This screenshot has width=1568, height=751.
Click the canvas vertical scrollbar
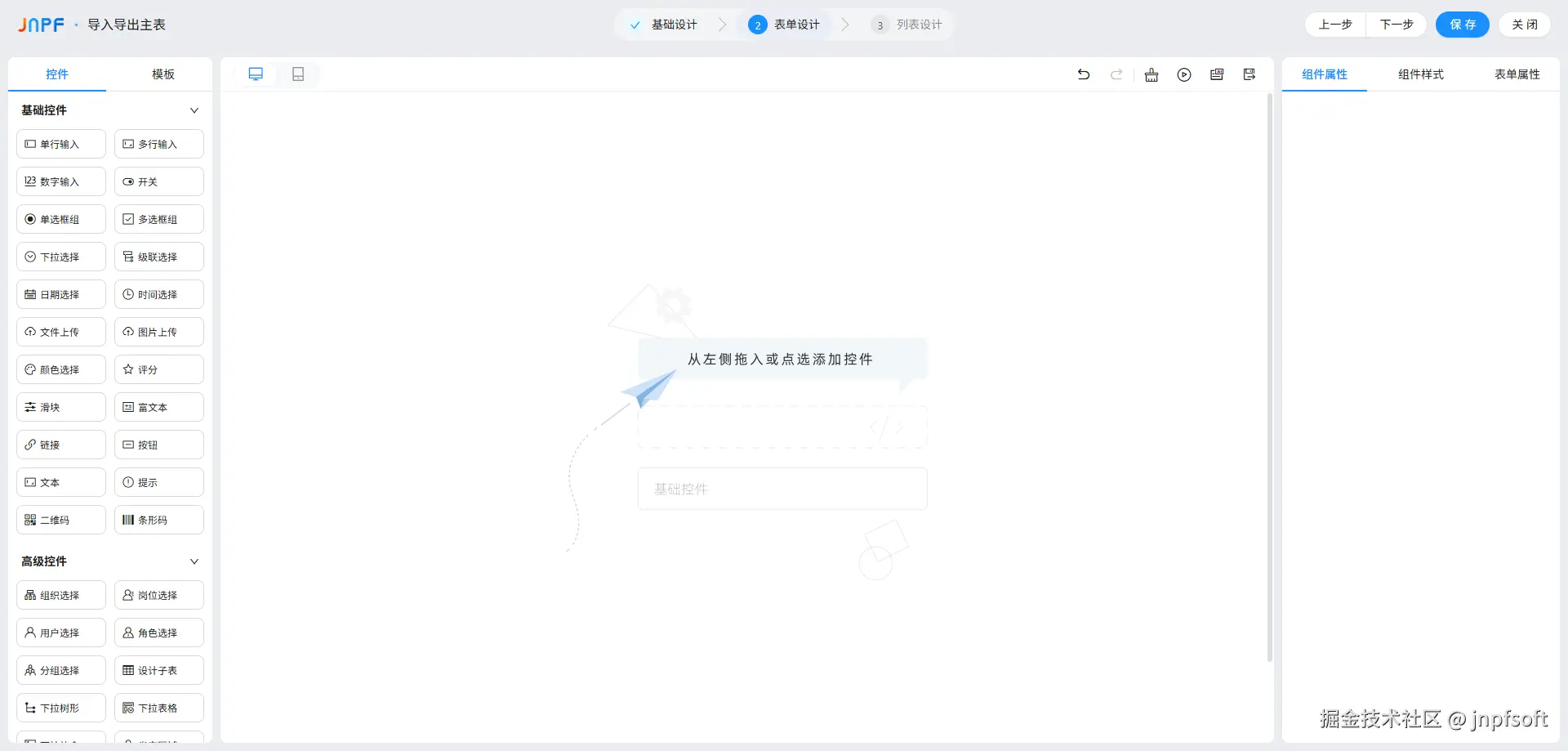point(1270,378)
